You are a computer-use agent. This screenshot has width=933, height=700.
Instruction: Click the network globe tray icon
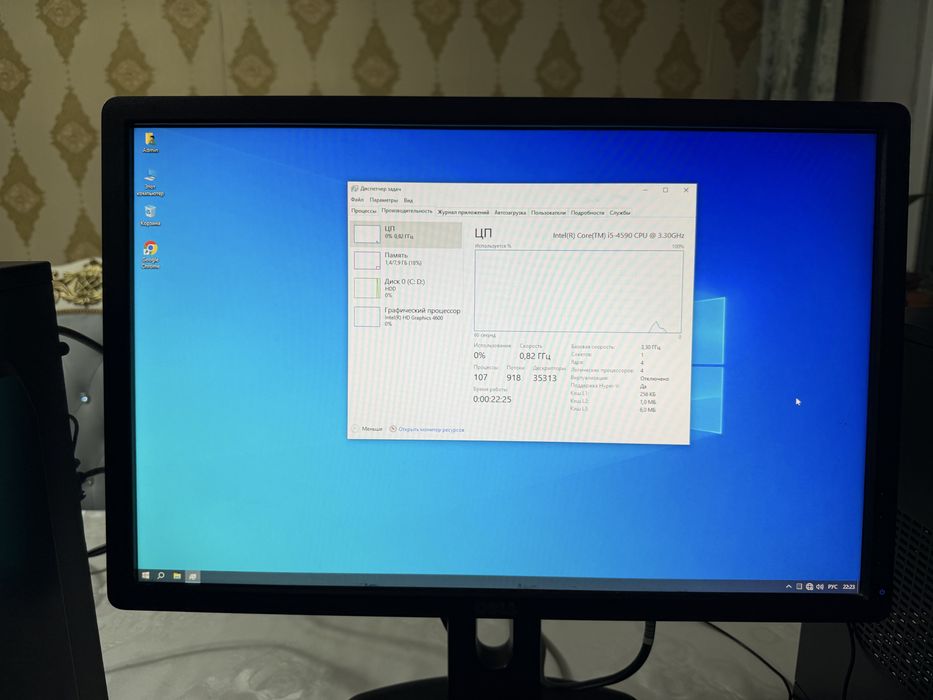(x=809, y=587)
